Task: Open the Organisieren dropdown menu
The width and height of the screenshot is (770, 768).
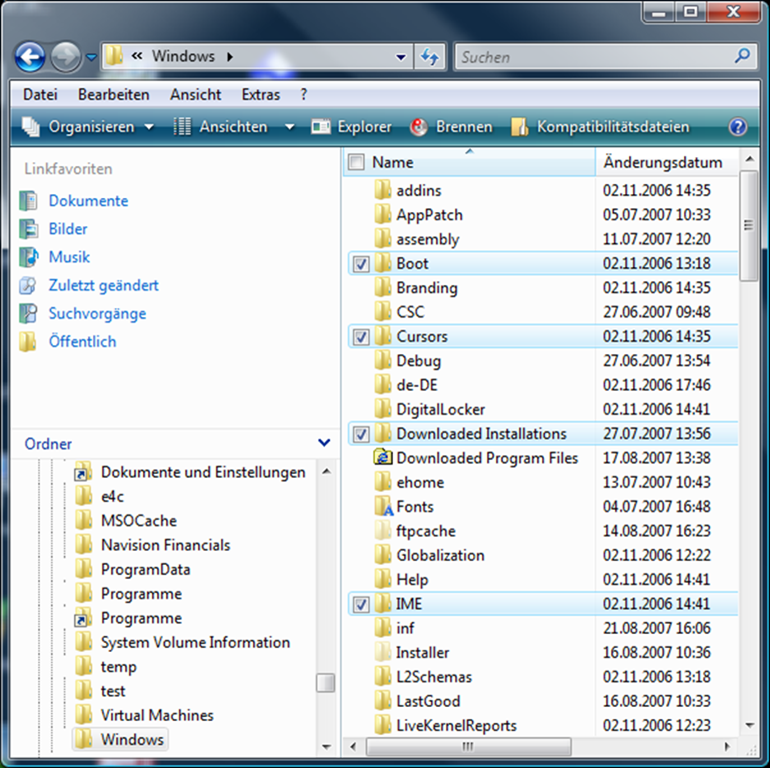Action: [90, 127]
